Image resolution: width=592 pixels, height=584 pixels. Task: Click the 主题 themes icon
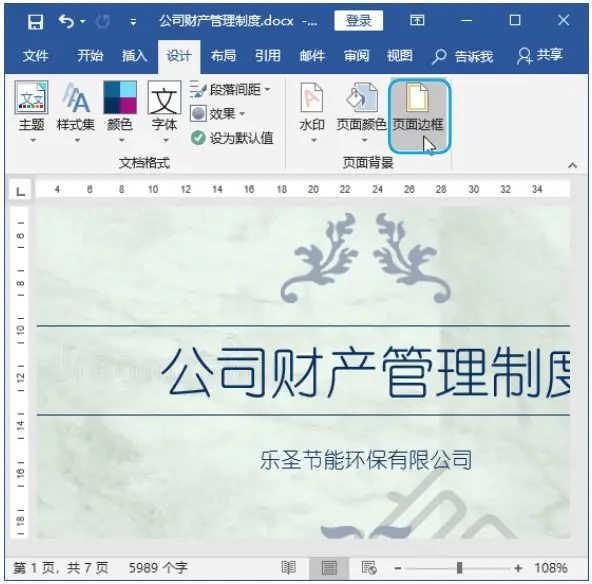pyautogui.click(x=31, y=97)
